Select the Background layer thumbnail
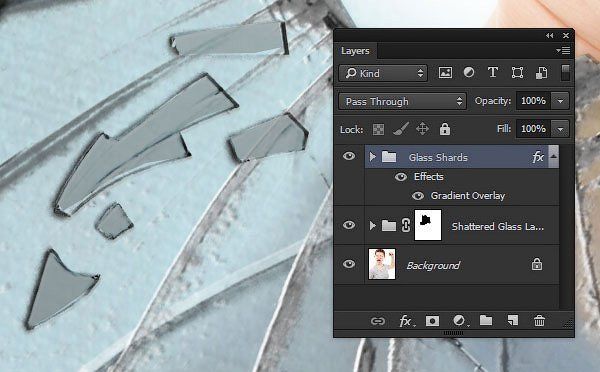This screenshot has height=372, width=600. click(x=382, y=264)
